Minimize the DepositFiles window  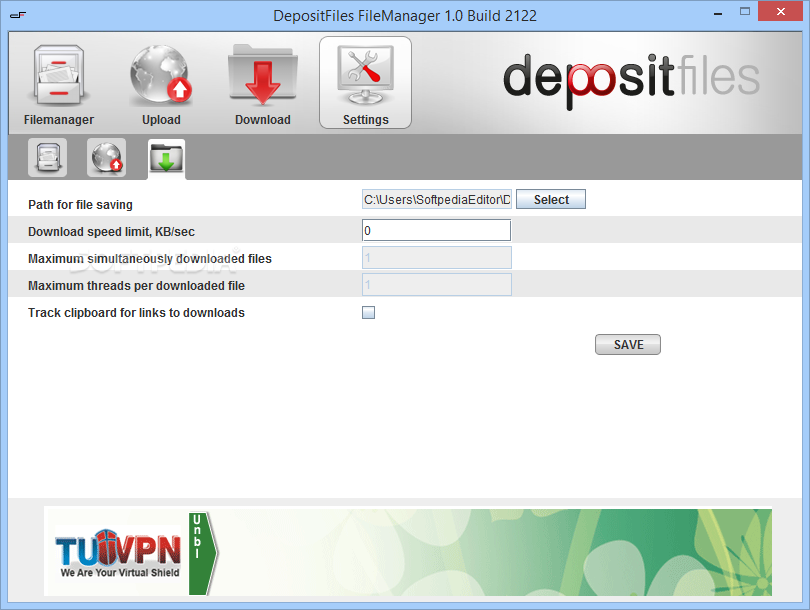pyautogui.click(x=718, y=13)
